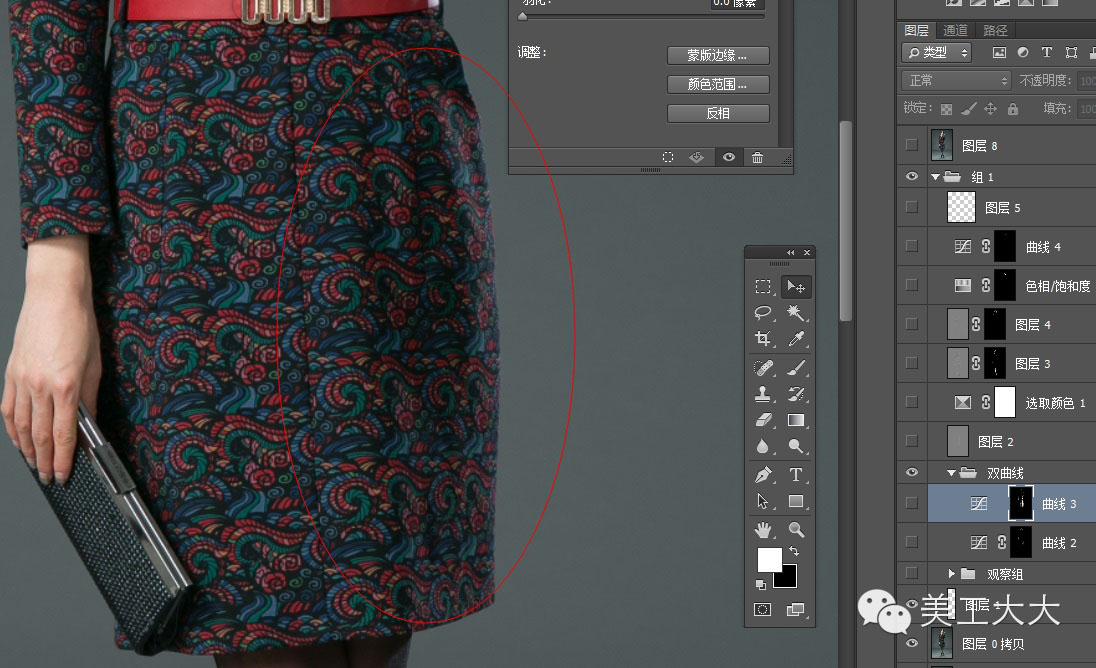Swap foreground and background colors

pos(794,551)
